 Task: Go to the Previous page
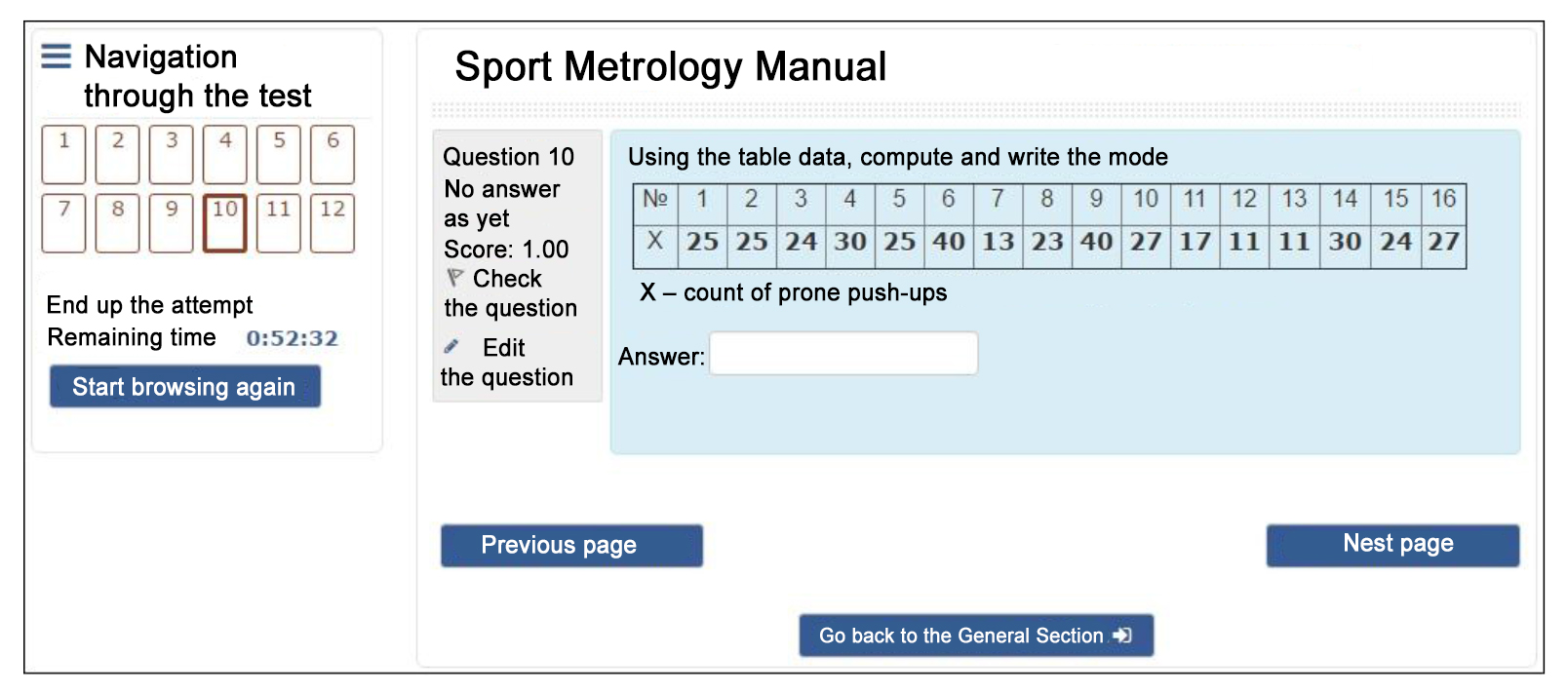571,546
